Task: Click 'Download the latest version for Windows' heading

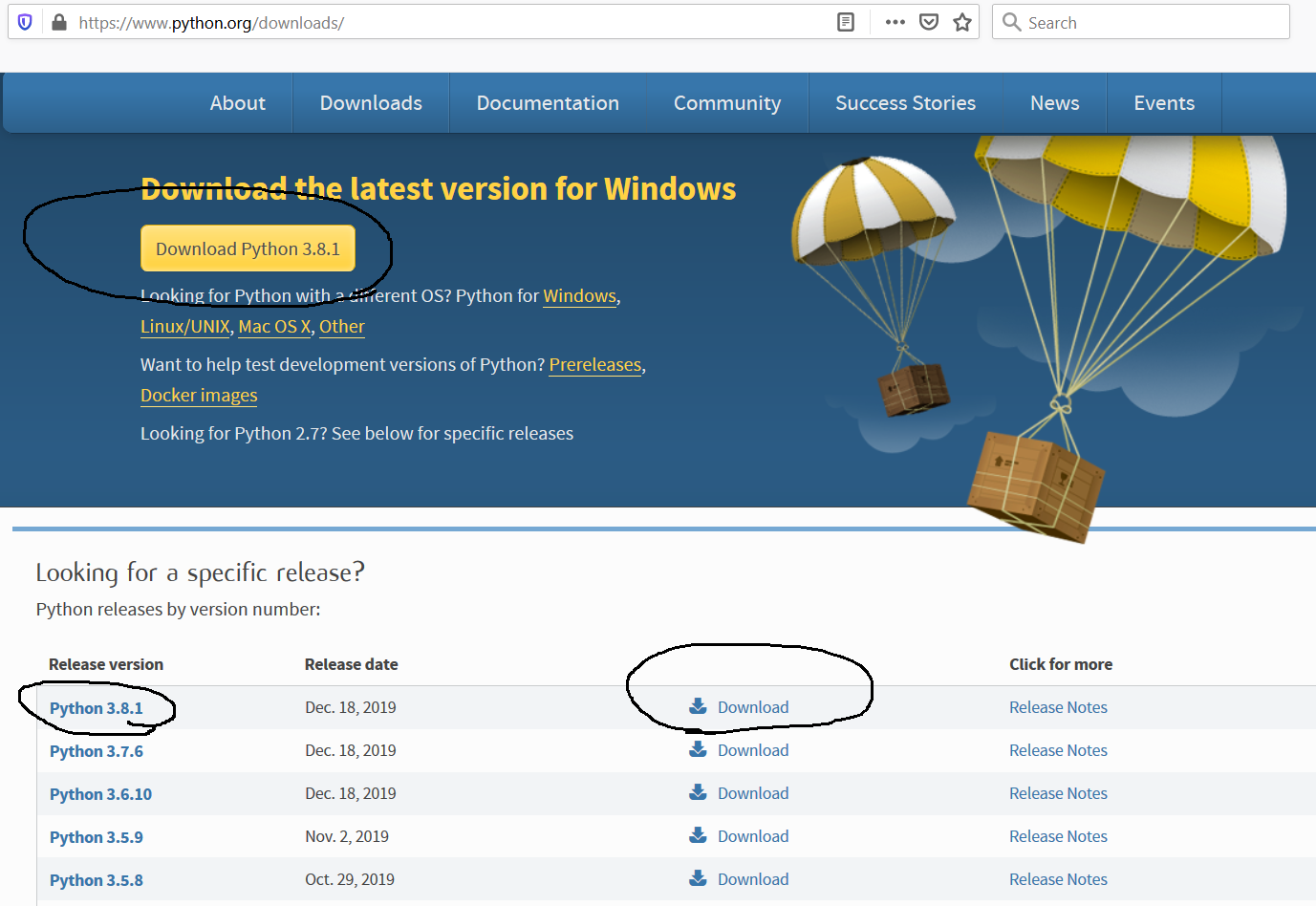Action: click(438, 189)
